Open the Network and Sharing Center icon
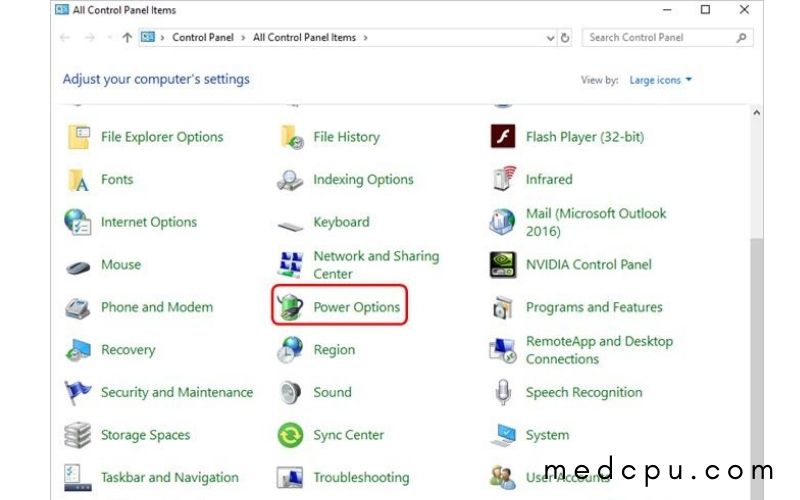 pos(290,264)
